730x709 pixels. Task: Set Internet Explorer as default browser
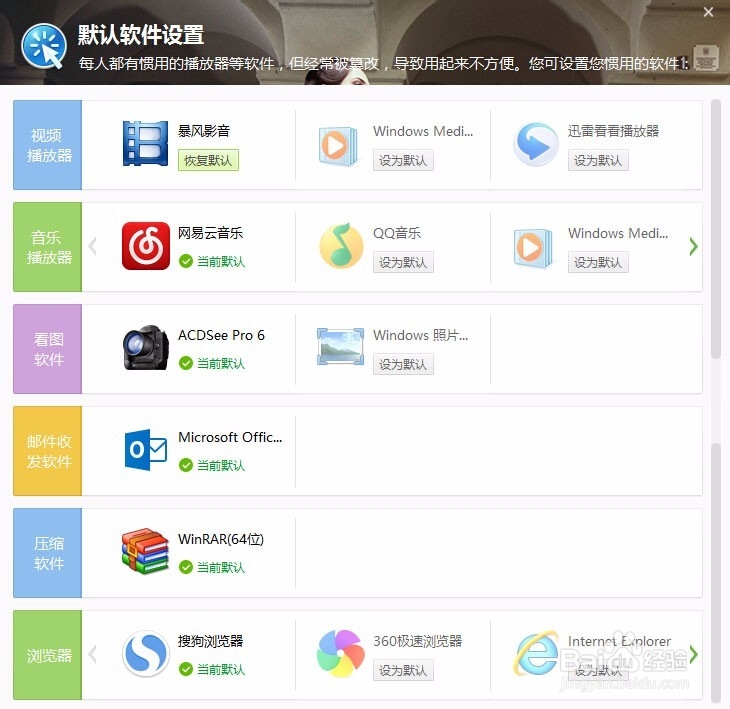598,670
